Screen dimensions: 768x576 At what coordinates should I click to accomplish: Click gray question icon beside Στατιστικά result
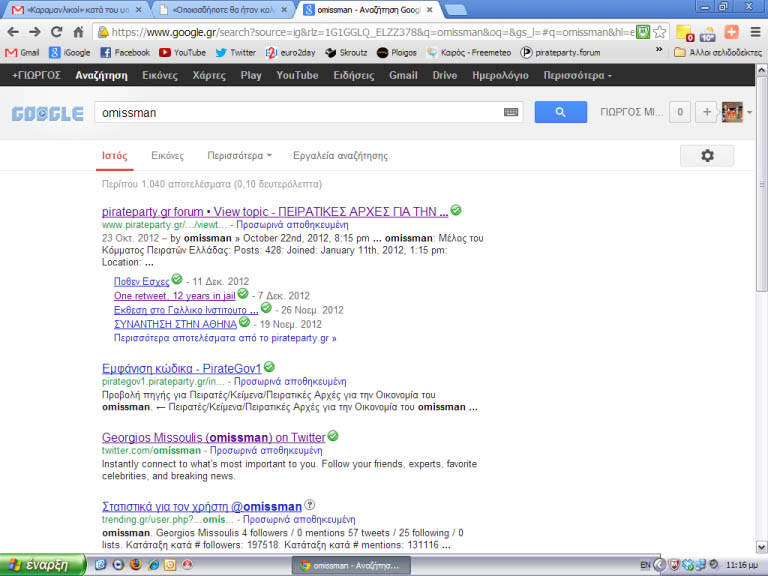click(310, 504)
